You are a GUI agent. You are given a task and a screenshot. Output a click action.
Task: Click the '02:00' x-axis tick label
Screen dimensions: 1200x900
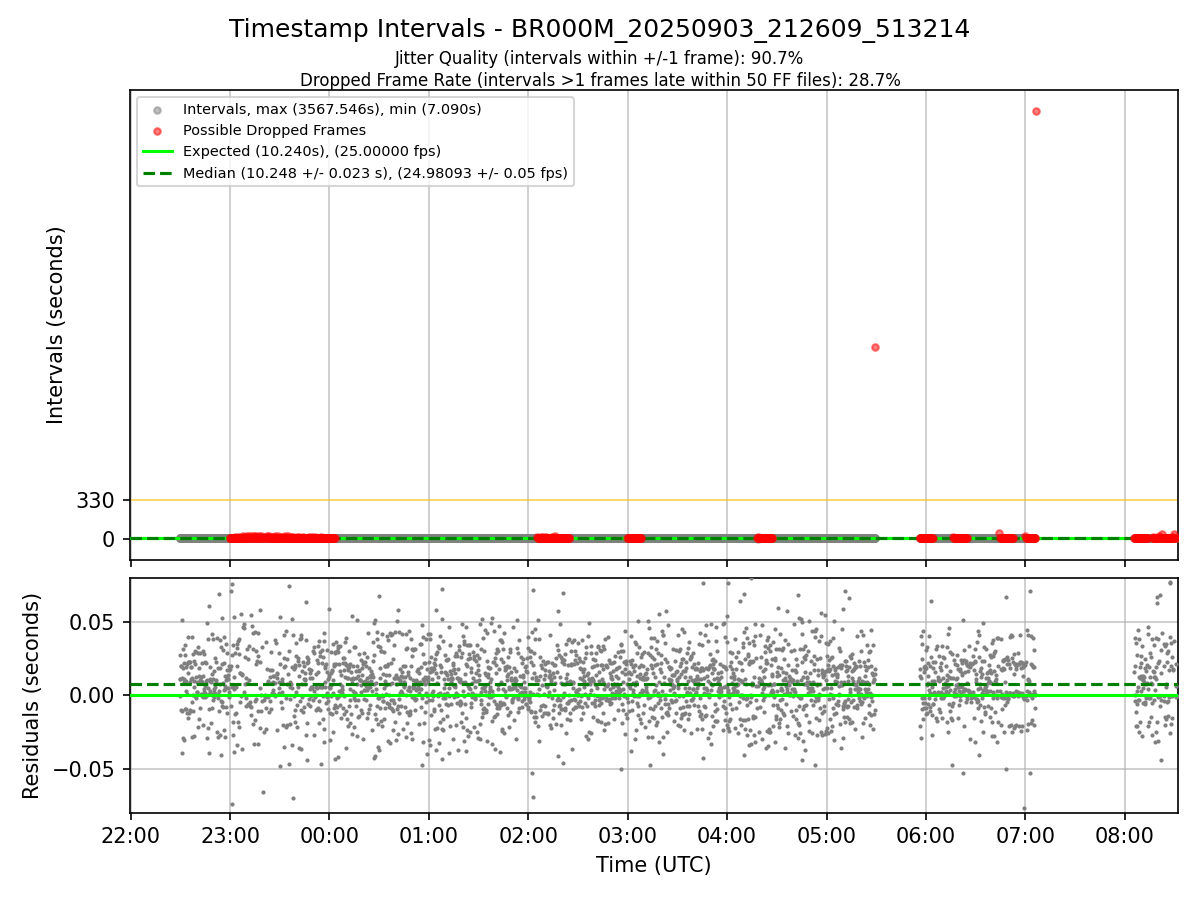[528, 835]
